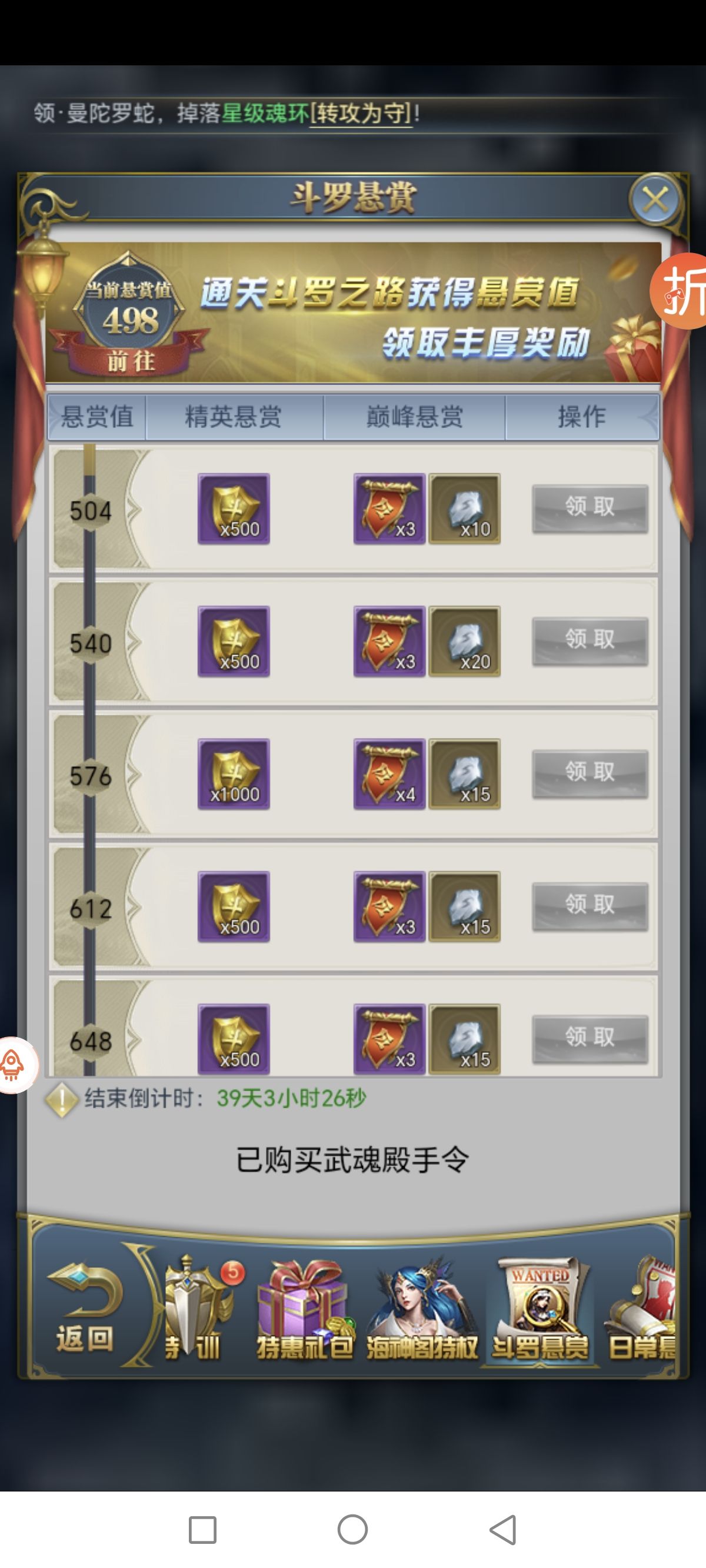Viewport: 706px width, 1568px height.
Task: Tap the 前往 ribbon under bounty value 498
Action: [130, 360]
